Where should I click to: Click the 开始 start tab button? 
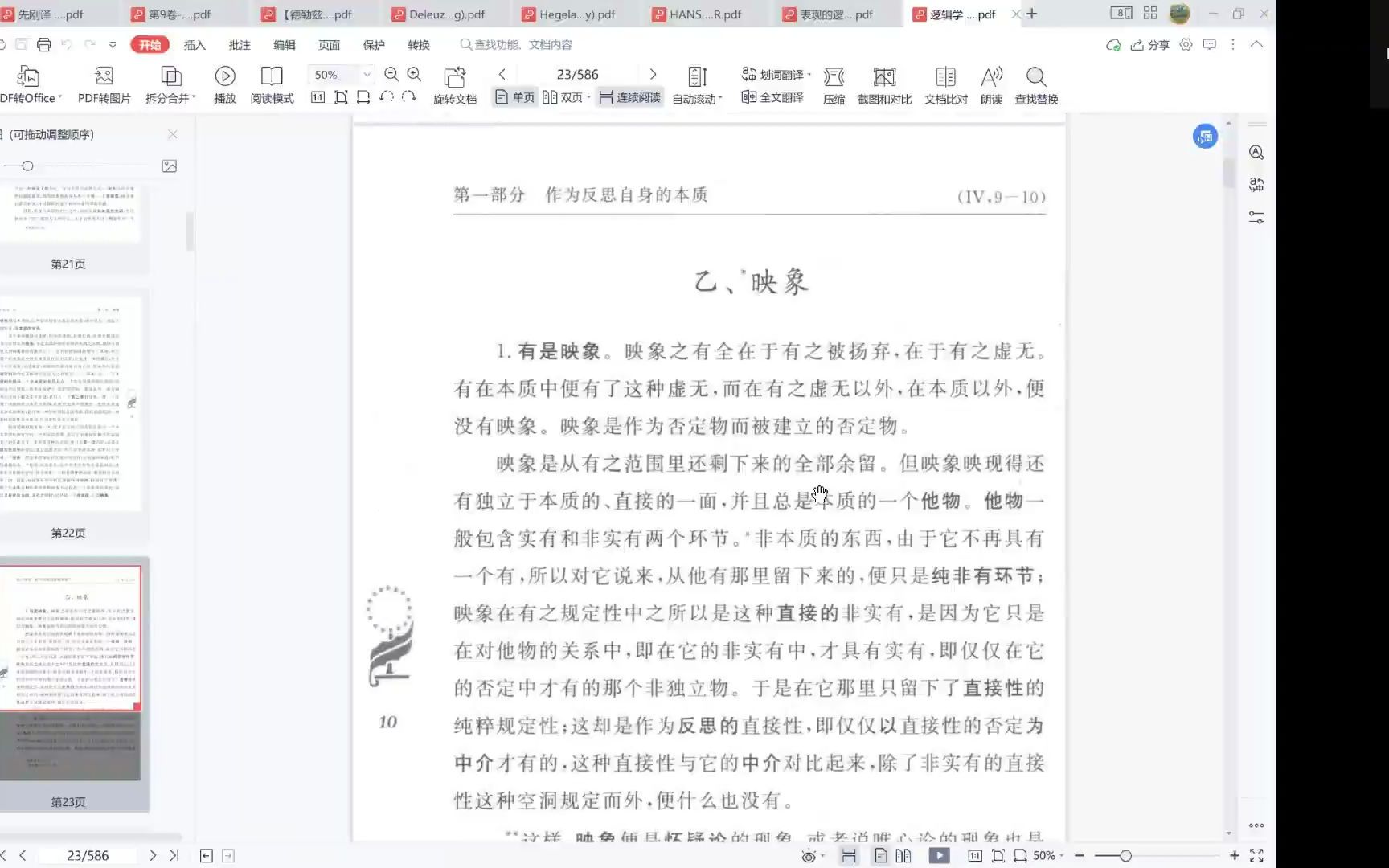tap(150, 45)
